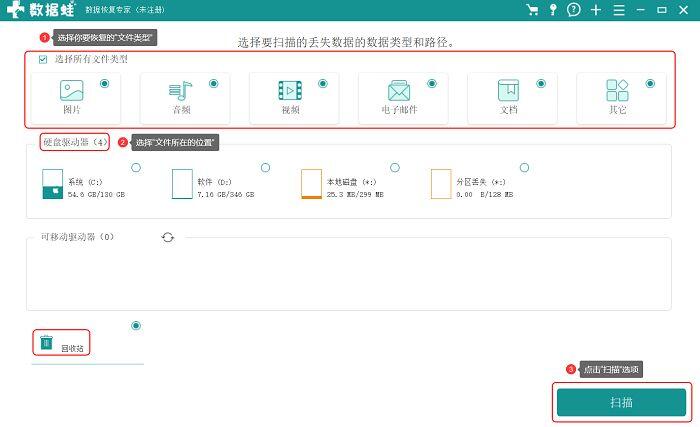Select the 系统 (C:) drive radio button
The image size is (700, 427).
[136, 167]
